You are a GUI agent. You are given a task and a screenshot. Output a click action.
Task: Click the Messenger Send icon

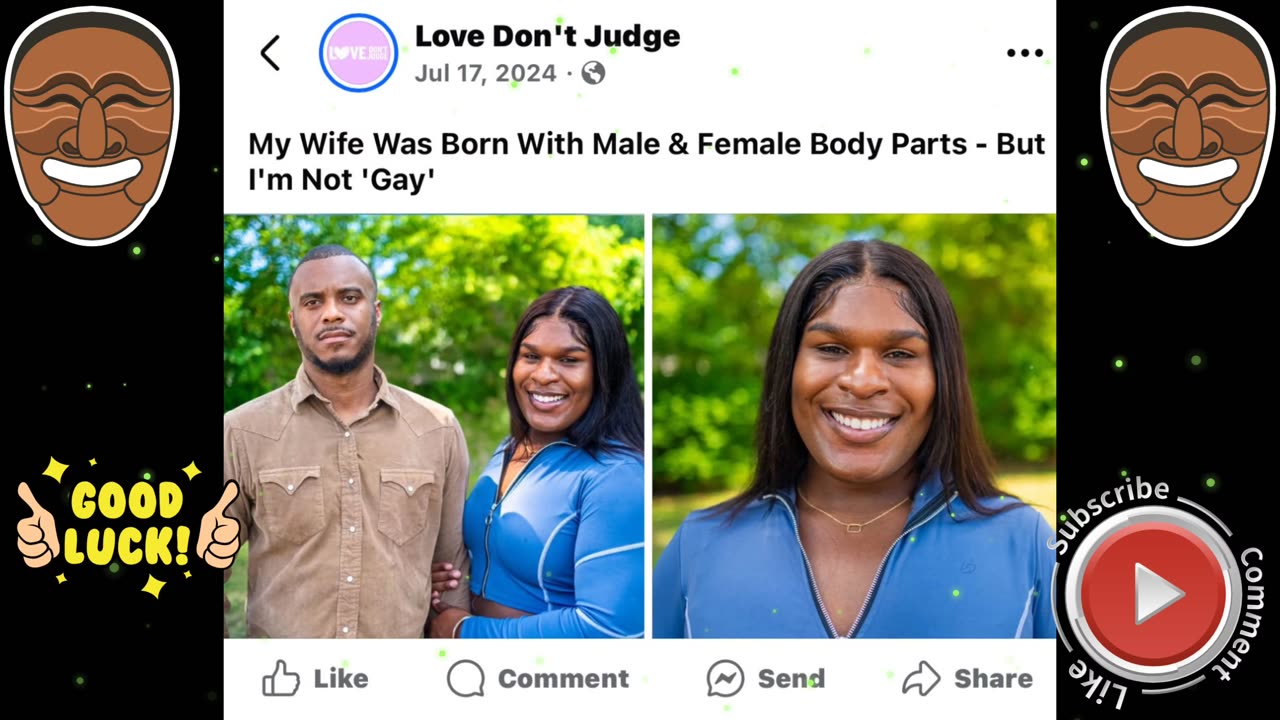tap(725, 679)
